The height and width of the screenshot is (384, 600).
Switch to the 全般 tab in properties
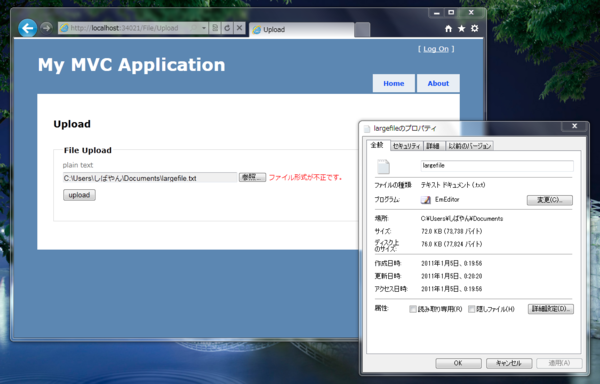click(377, 145)
